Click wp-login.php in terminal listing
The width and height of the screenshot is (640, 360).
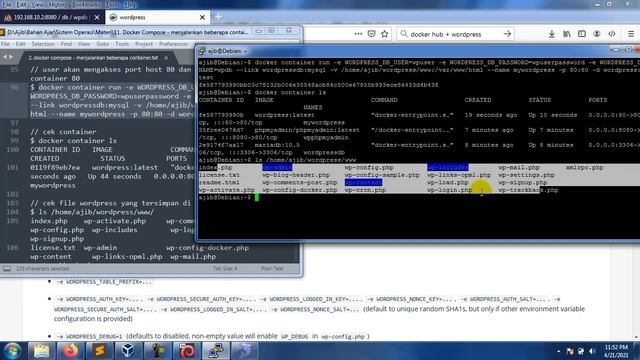450,190
